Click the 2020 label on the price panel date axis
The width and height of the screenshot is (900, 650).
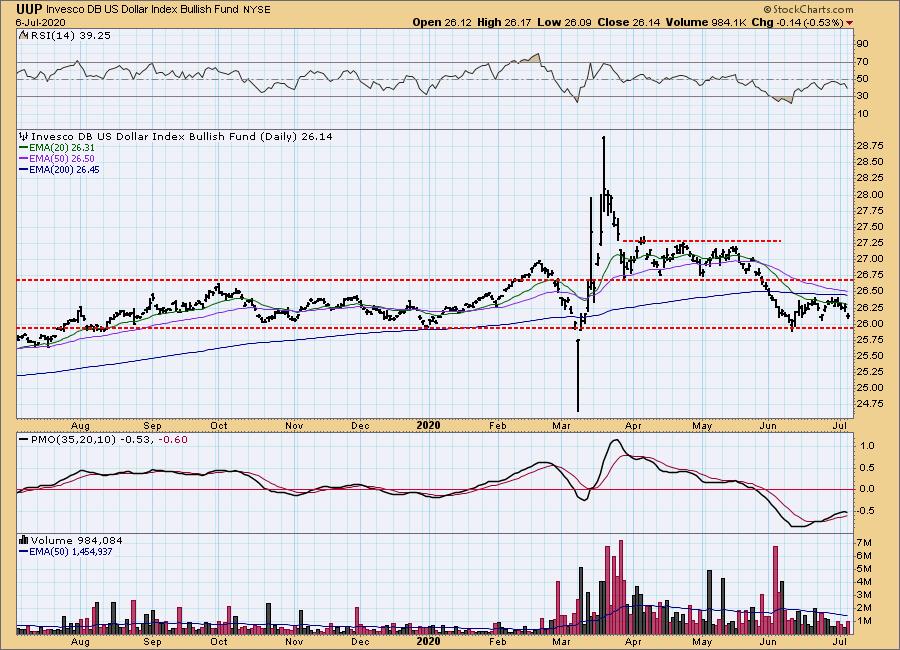pos(428,425)
